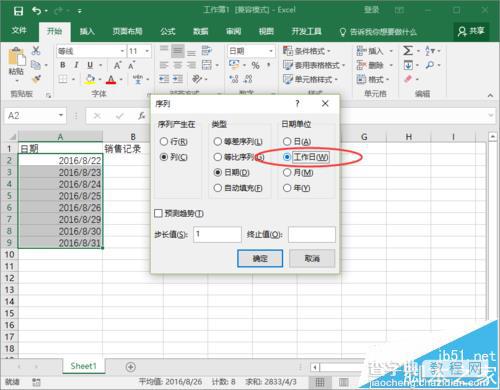Switch to the Developer (开发工具) tab
The image size is (500, 390).
coord(307,31)
